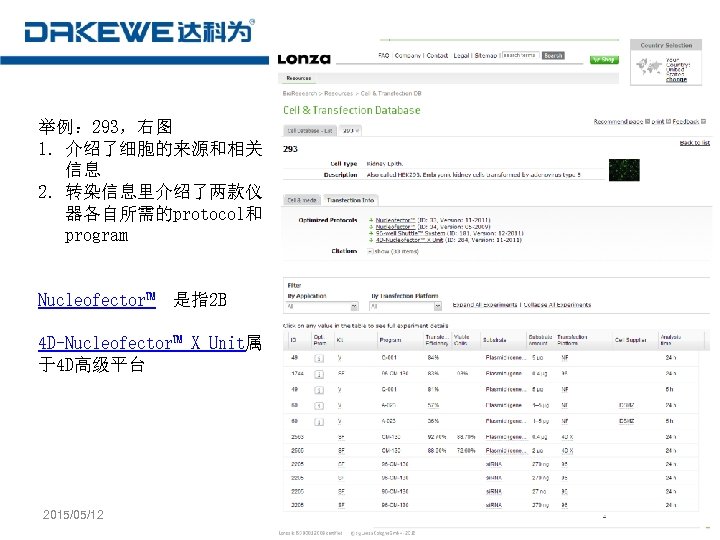Click the change country link
Screen dimensions: 720x540
point(676,79)
